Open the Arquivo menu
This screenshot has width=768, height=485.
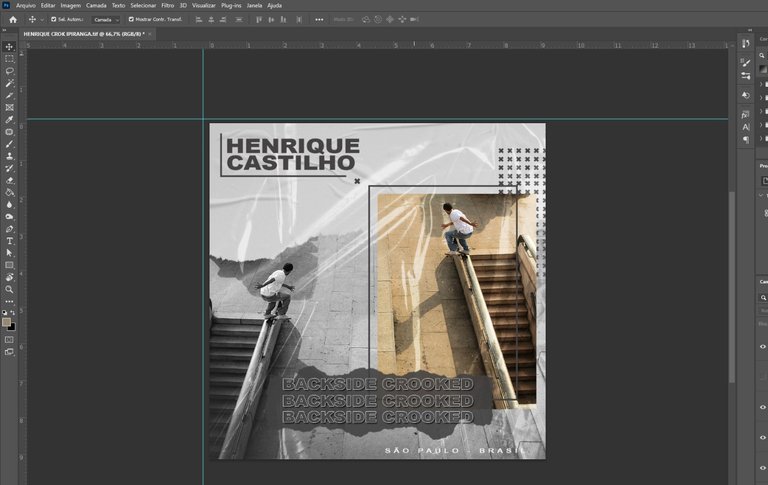tap(25, 5)
